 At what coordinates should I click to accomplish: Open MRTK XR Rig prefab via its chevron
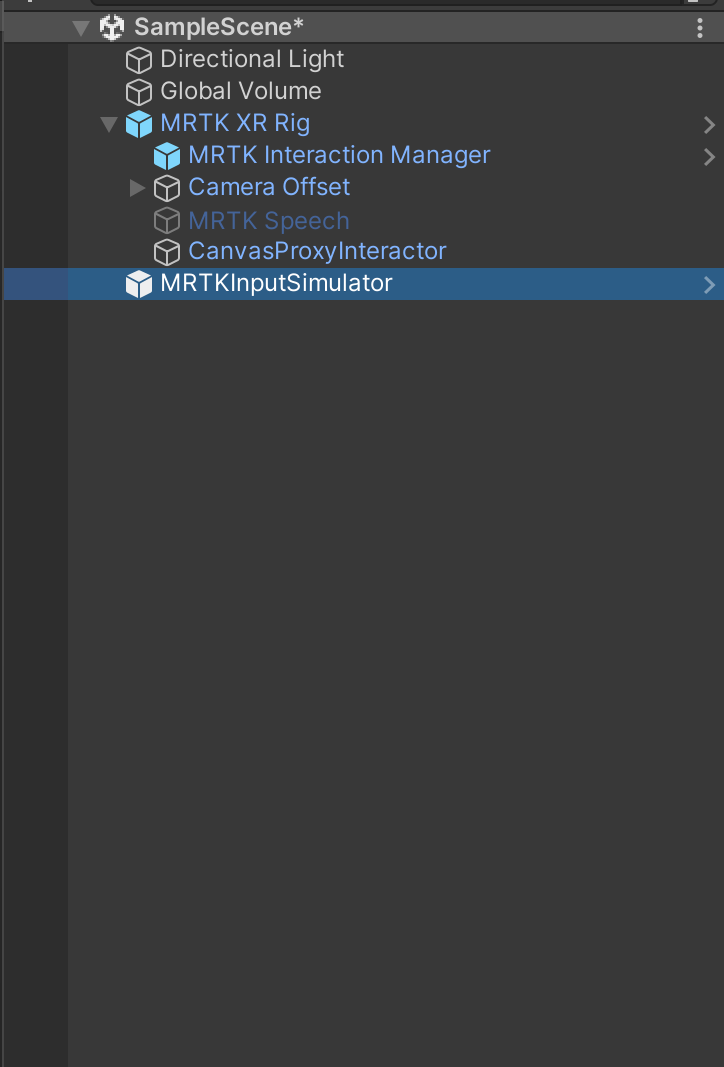coord(709,124)
